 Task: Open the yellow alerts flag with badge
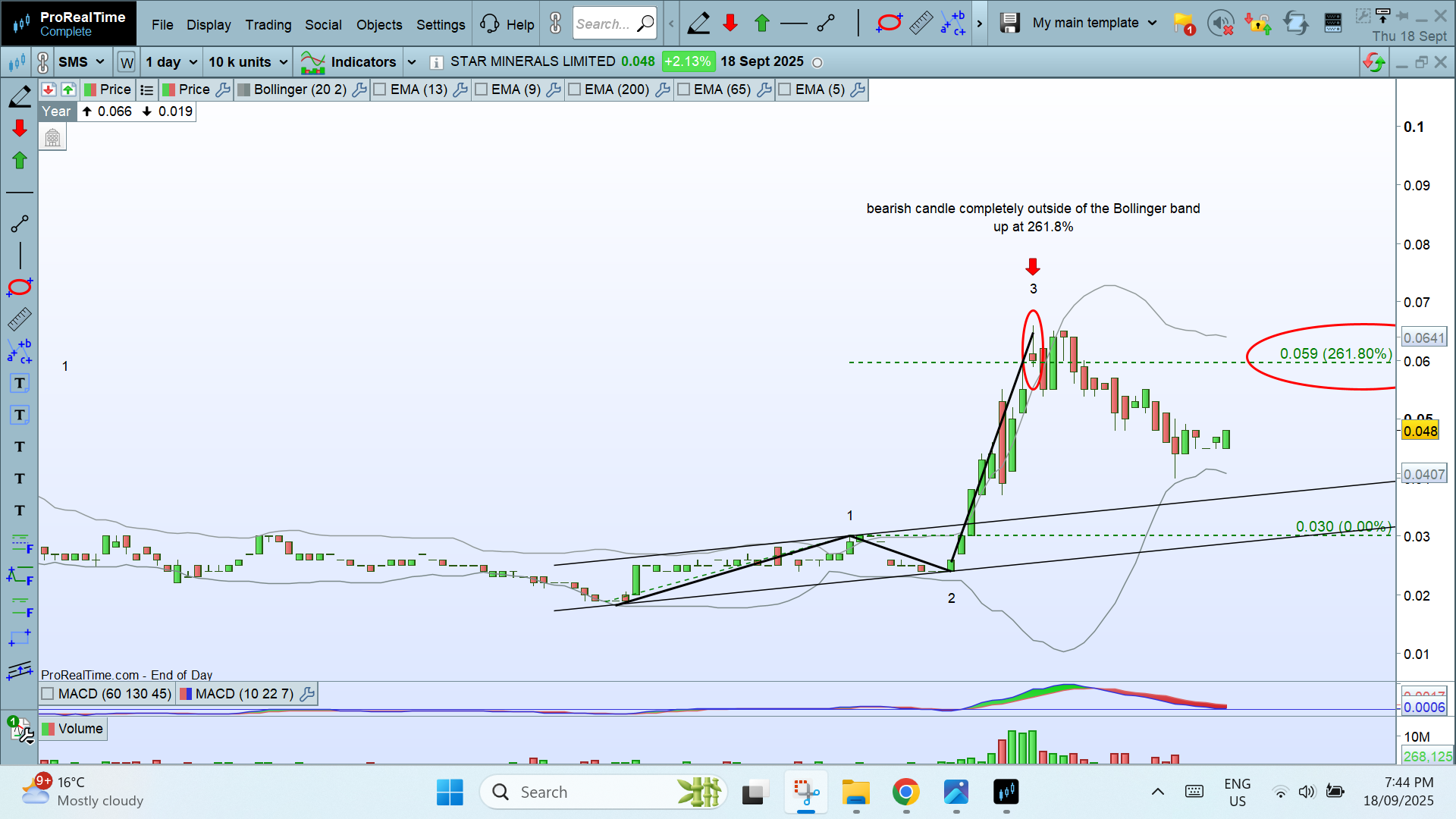(1183, 24)
